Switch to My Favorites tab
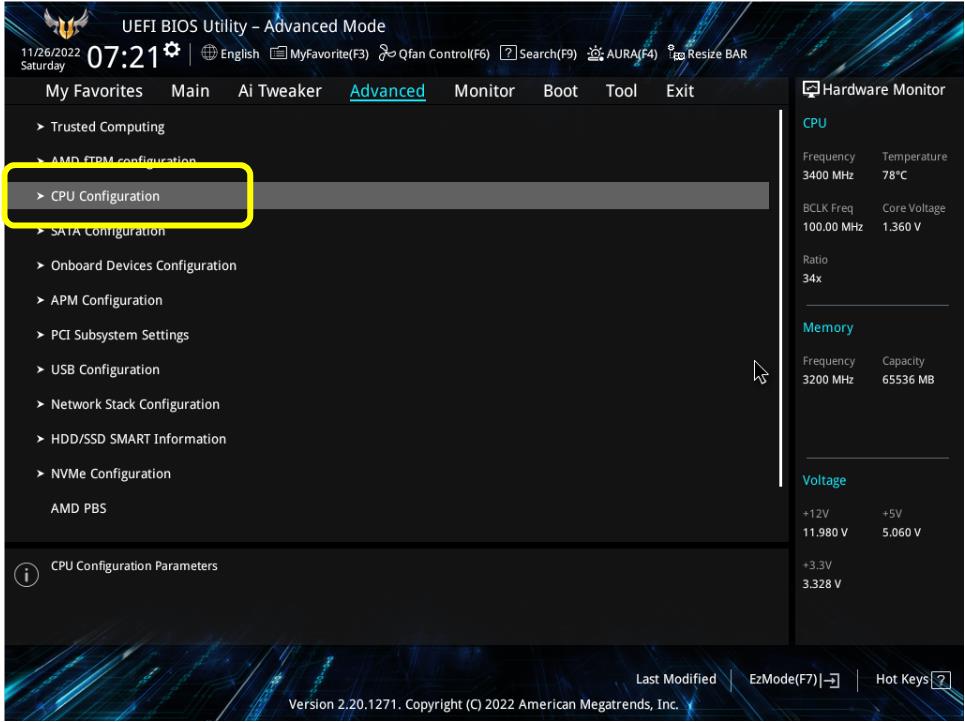Image resolution: width=965 pixels, height=722 pixels. [94, 91]
